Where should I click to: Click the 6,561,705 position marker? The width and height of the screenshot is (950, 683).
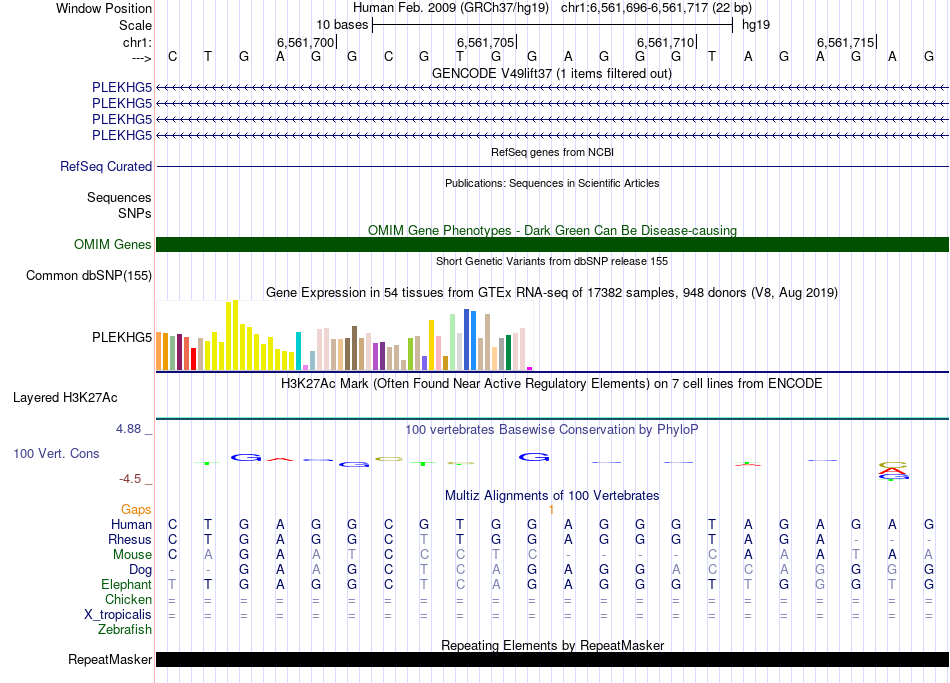coord(487,42)
